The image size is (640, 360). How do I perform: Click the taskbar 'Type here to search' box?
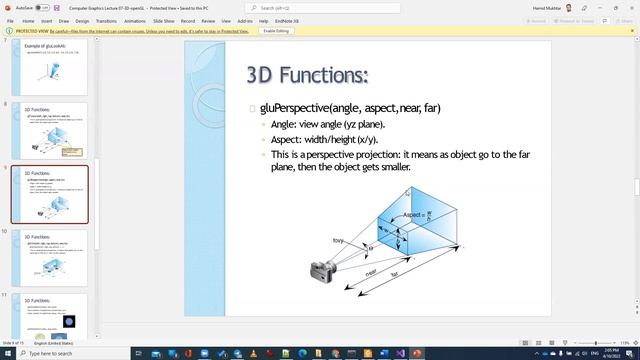tap(73, 353)
